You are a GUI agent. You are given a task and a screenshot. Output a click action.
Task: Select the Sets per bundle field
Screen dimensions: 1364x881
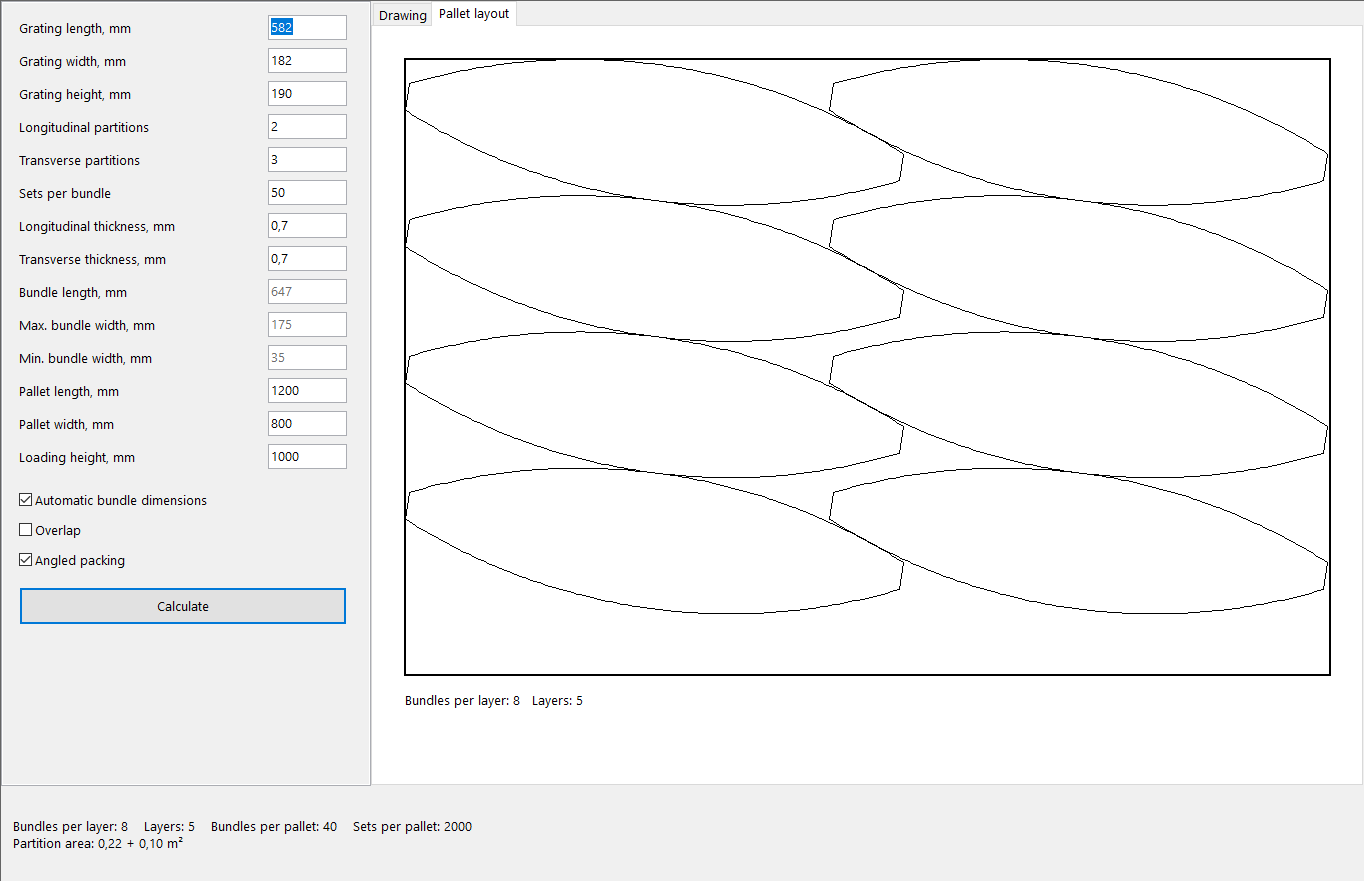(307, 193)
